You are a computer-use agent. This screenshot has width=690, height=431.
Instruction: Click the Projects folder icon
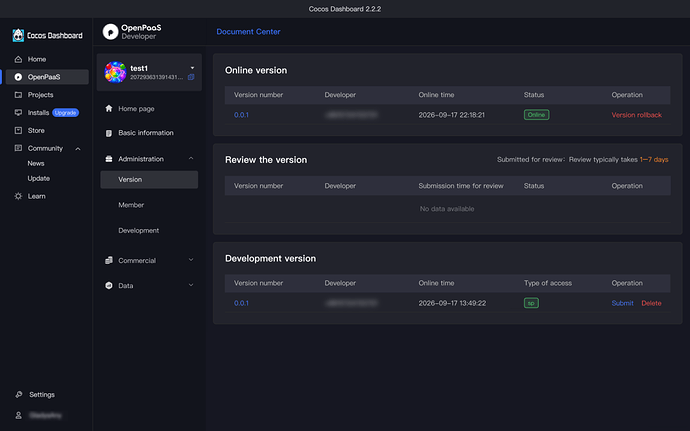click(x=18, y=95)
